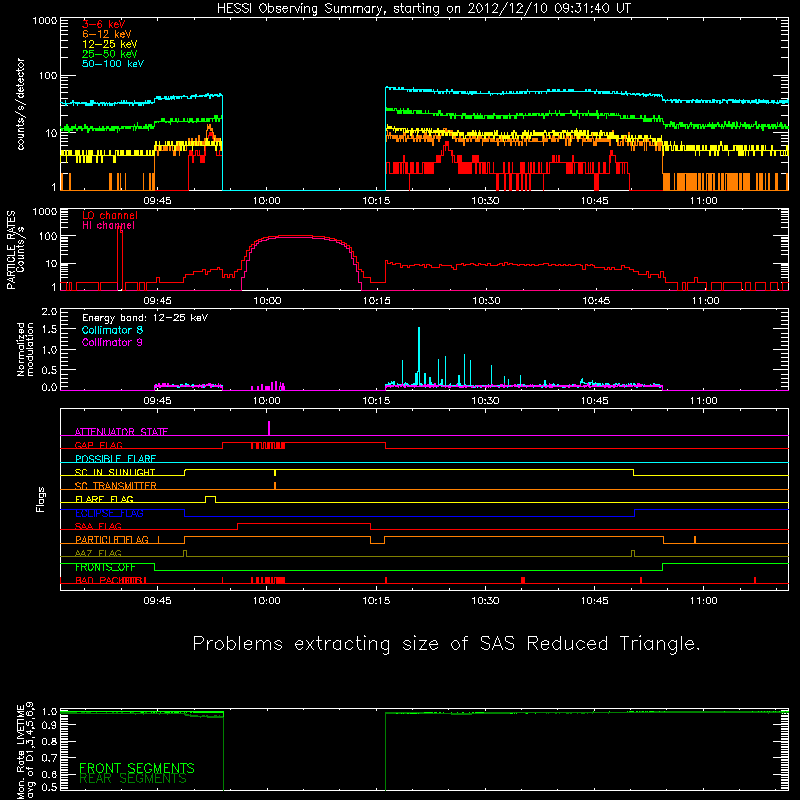Viewport: 800px width, 800px height.
Task: Click the counts/s/detector axis label
Action: coord(20,104)
